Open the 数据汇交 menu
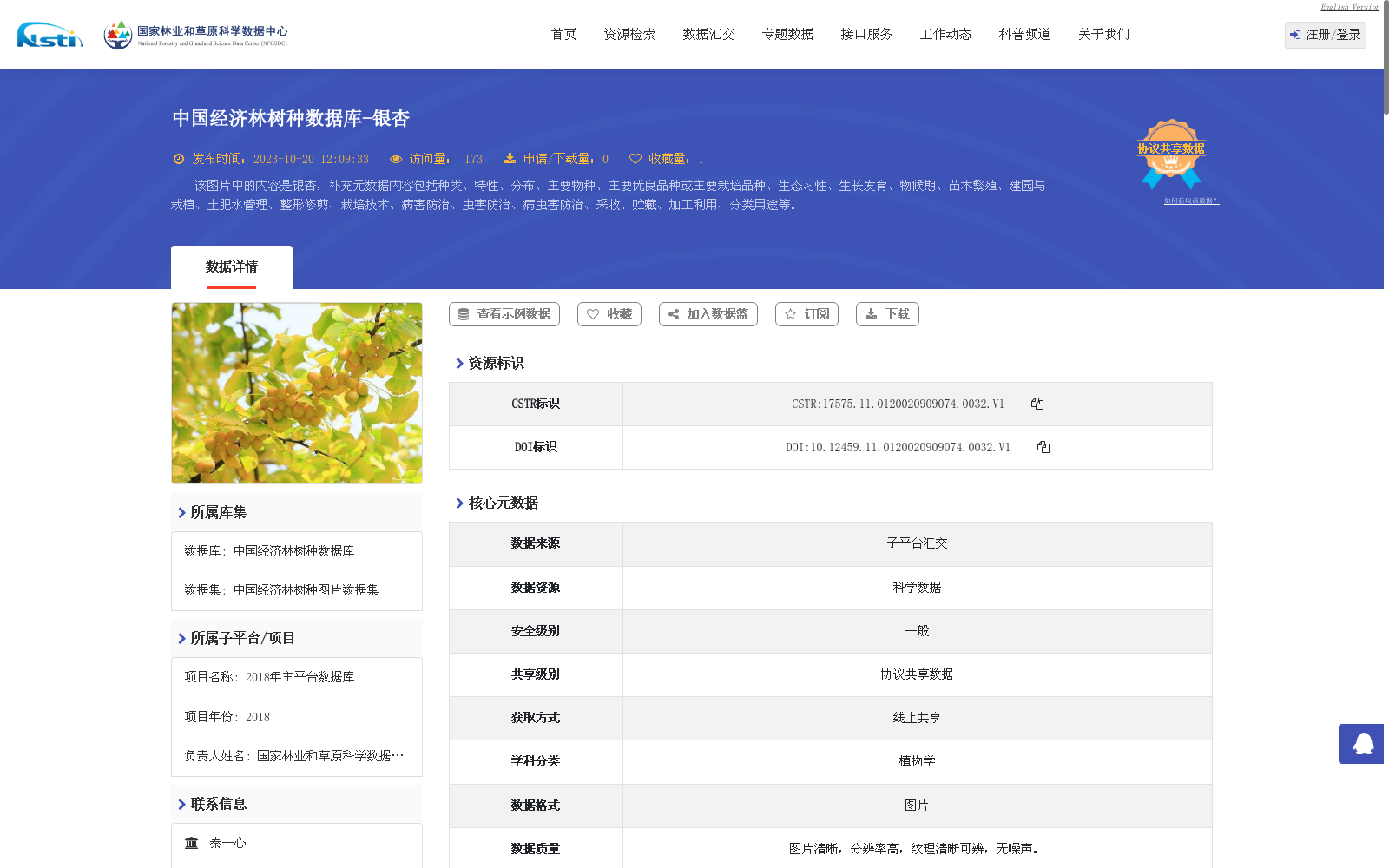This screenshot has height=868, width=1389. pyautogui.click(x=709, y=35)
